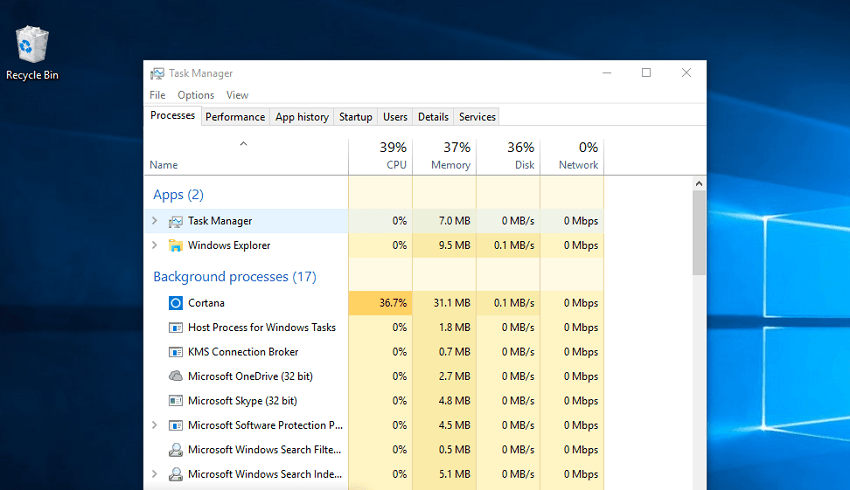The height and width of the screenshot is (490, 850).
Task: Click the Windows Search Filter icon
Action: pyautogui.click(x=176, y=450)
